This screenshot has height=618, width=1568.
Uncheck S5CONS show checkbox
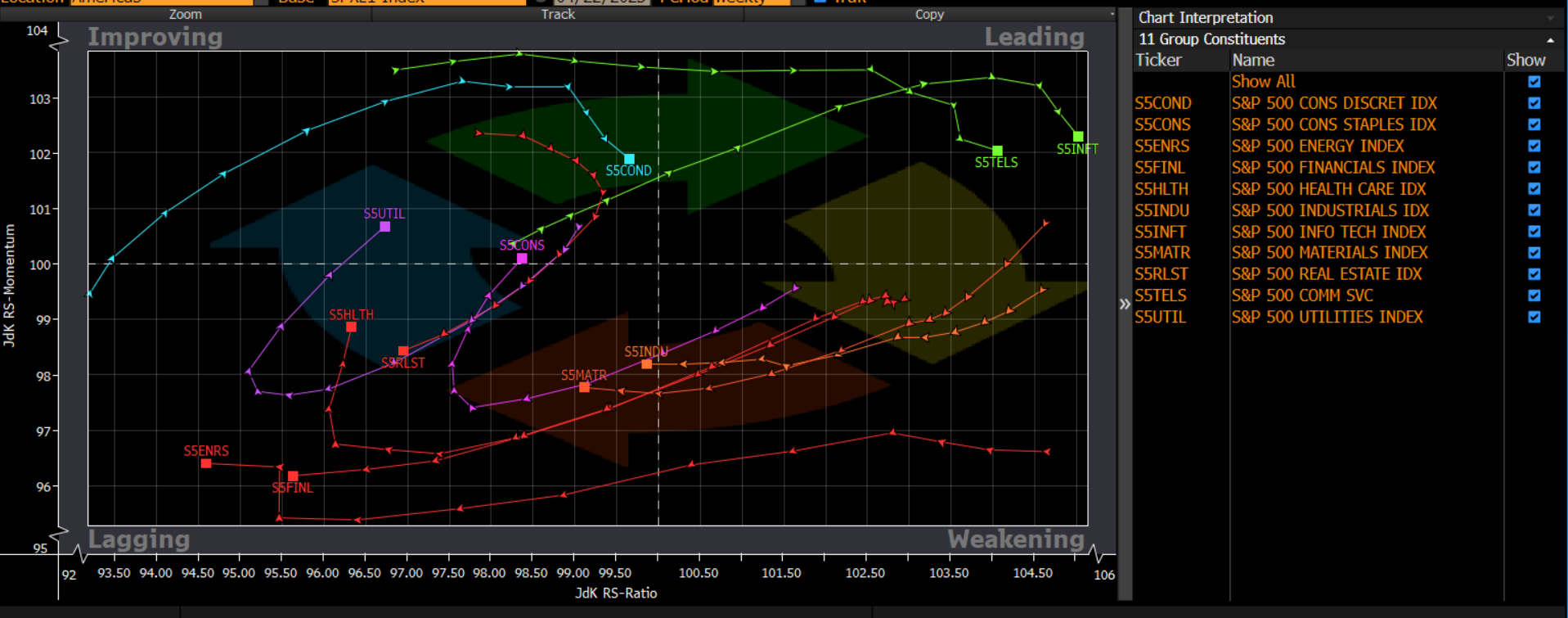point(1534,124)
